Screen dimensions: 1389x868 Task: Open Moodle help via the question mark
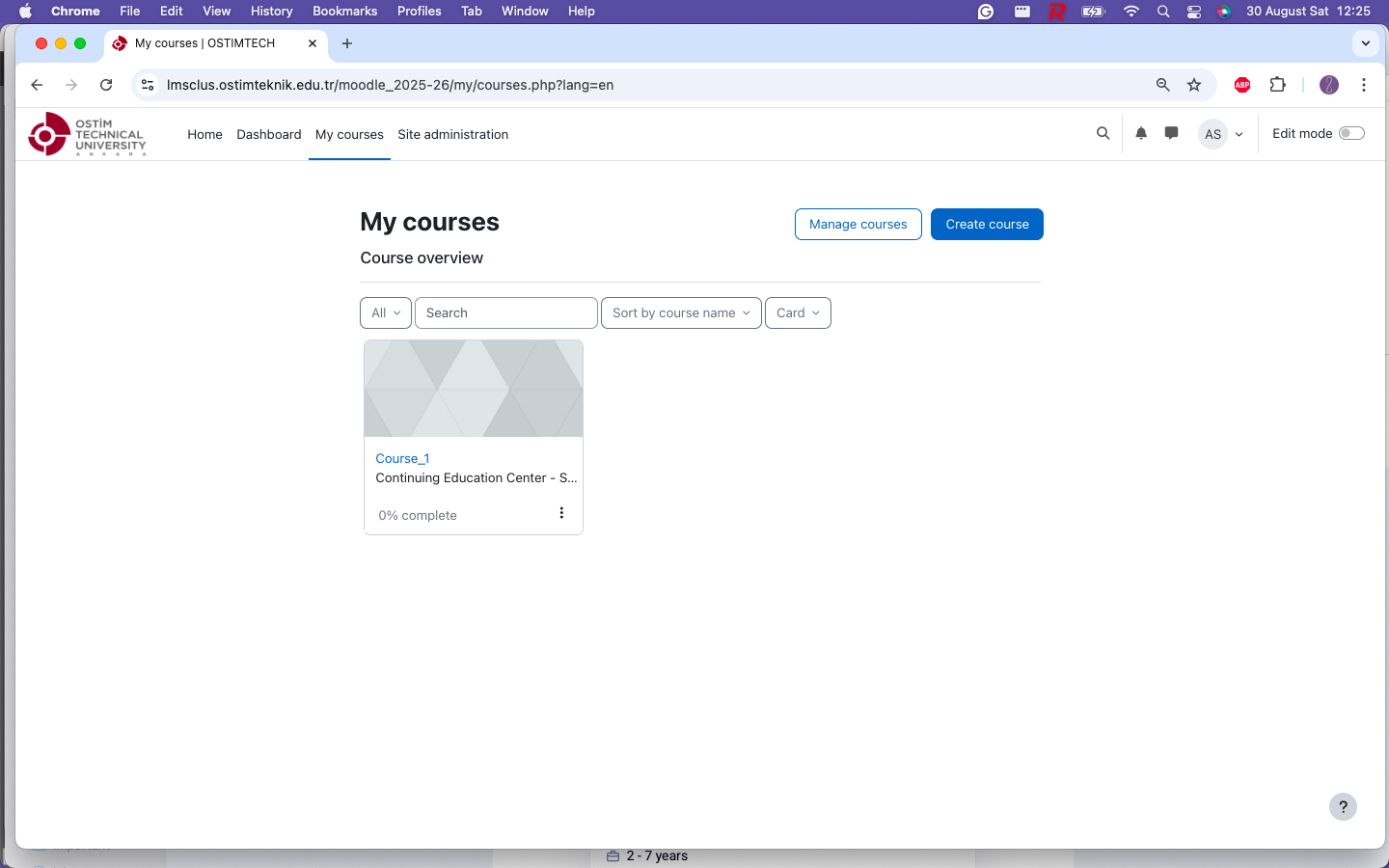1343,806
